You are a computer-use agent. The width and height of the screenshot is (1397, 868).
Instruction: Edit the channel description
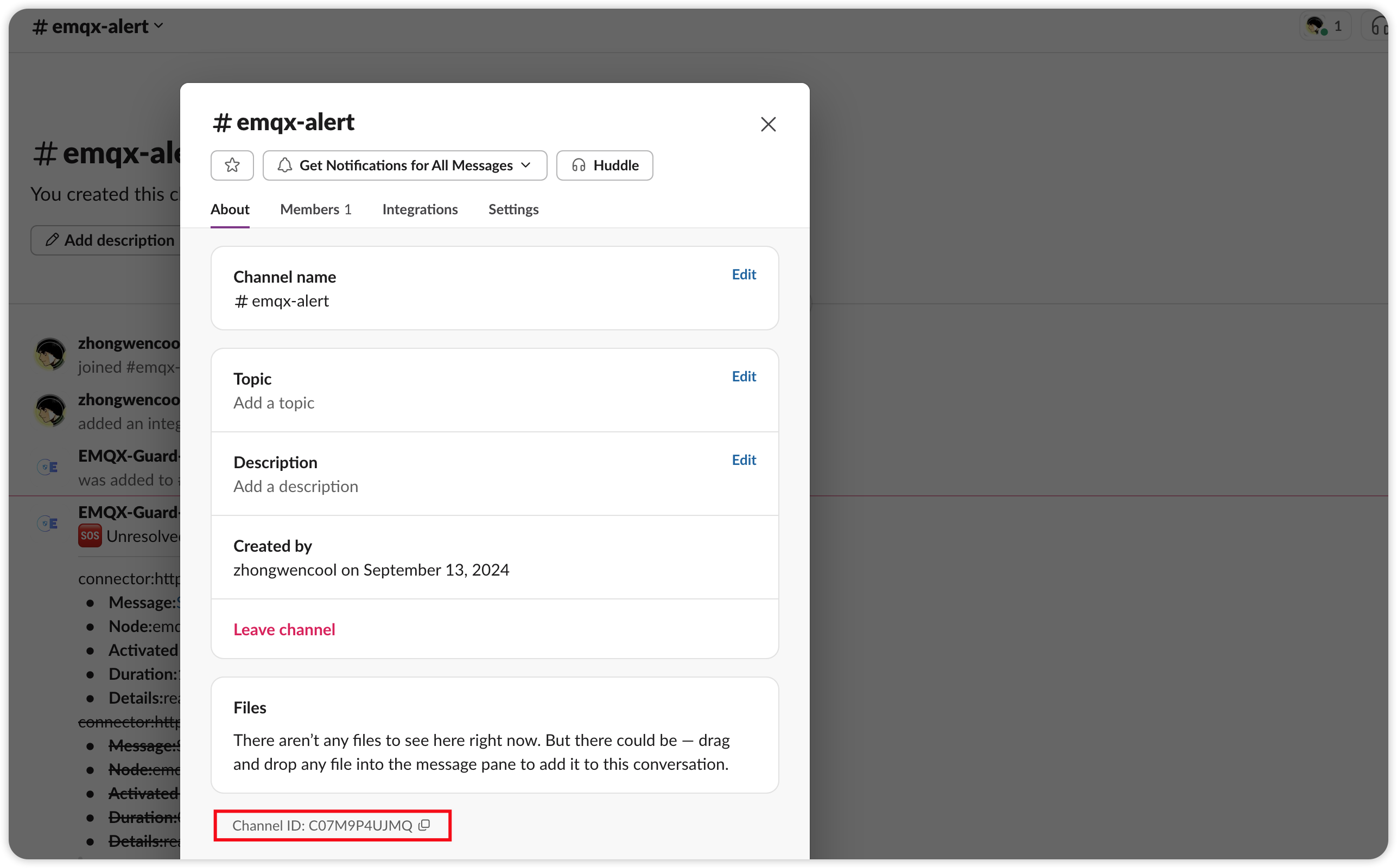(x=744, y=460)
